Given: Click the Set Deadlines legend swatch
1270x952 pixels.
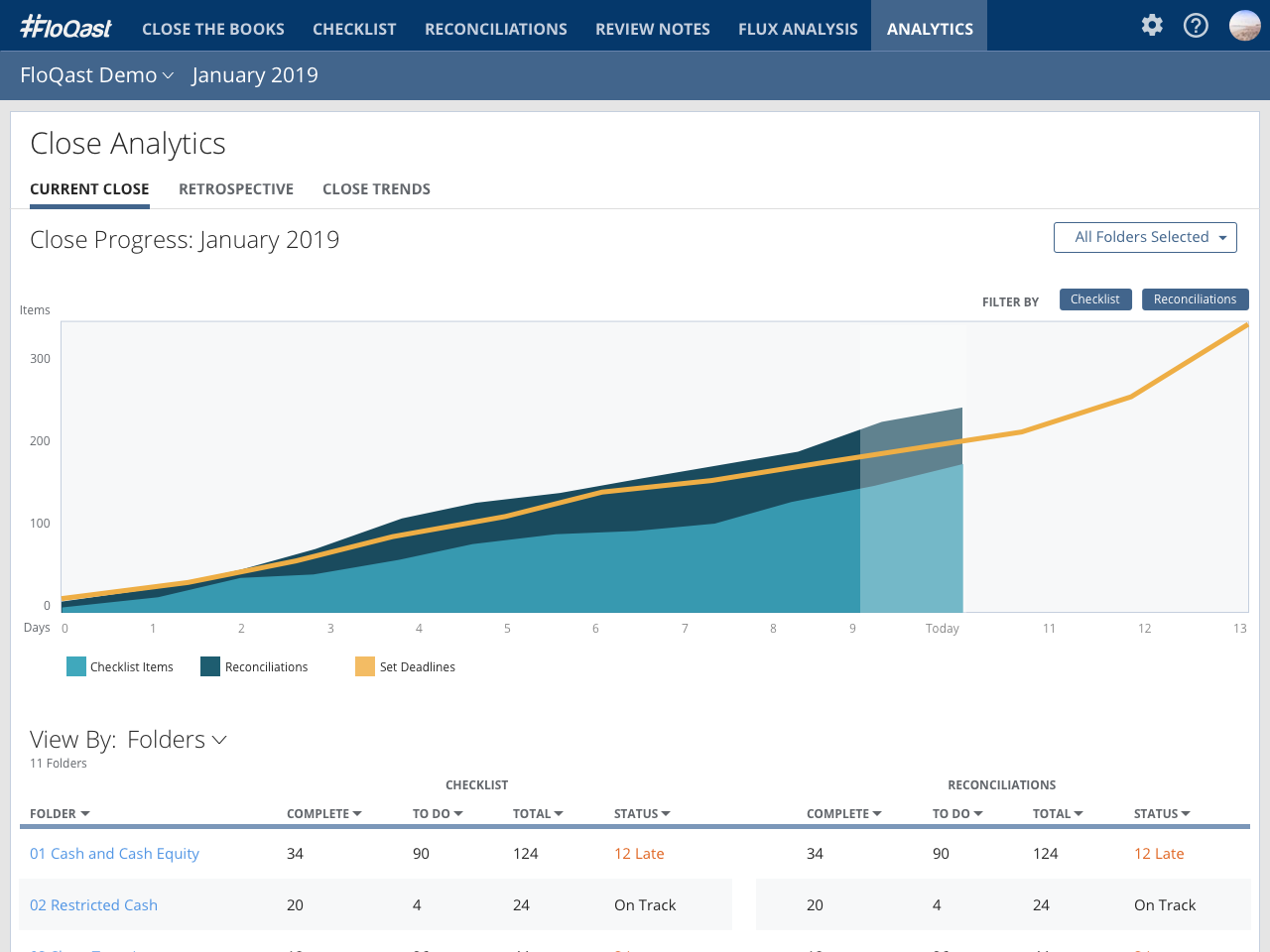Looking at the screenshot, I should [x=365, y=666].
